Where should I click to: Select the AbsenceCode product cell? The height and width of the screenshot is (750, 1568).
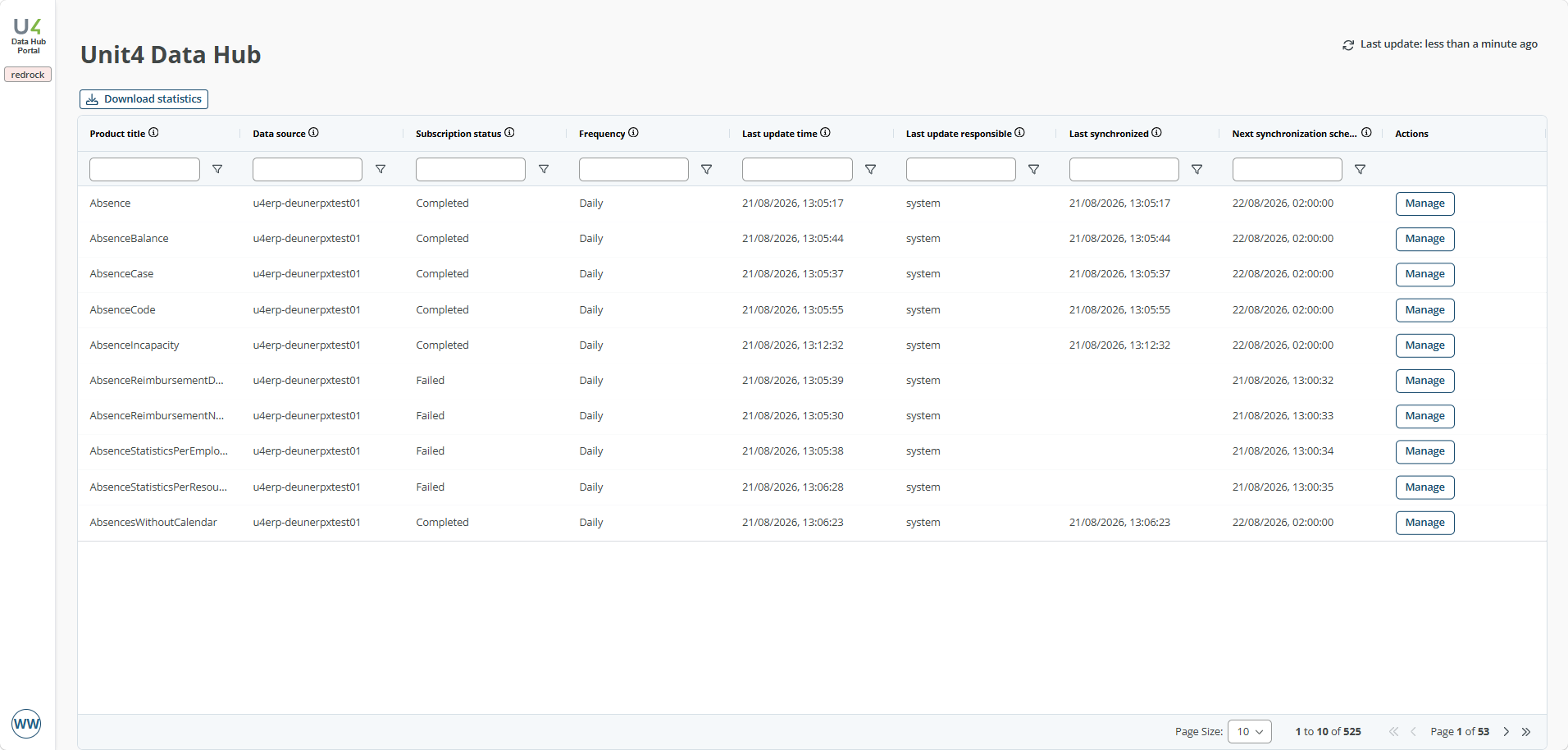pos(122,310)
